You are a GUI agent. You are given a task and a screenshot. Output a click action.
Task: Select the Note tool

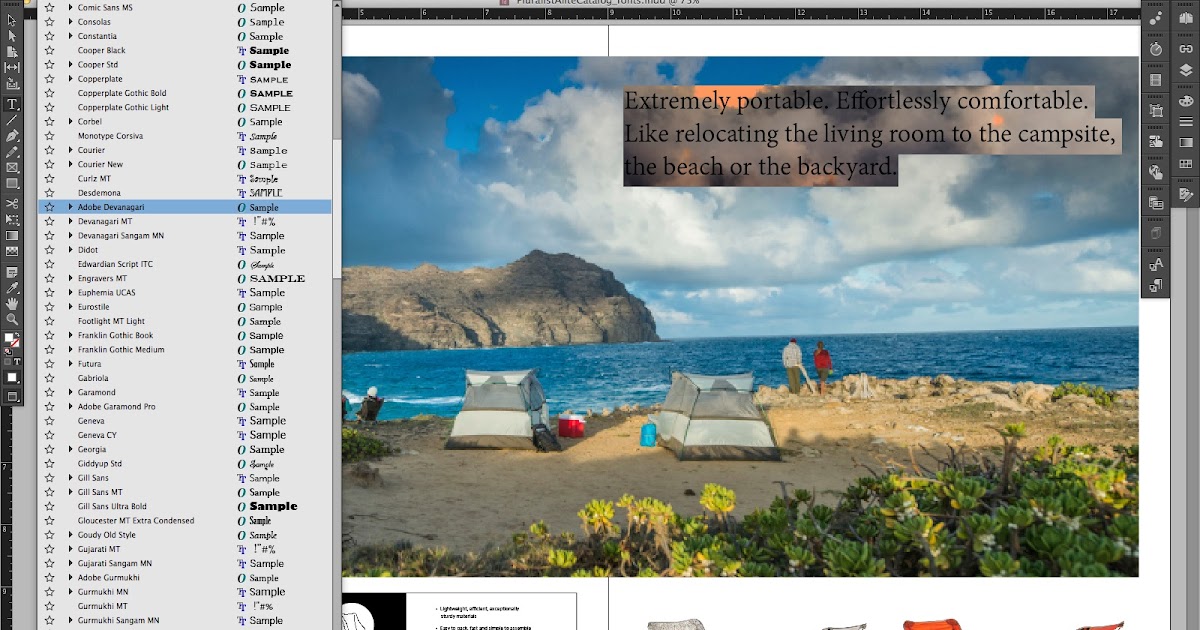coord(12,271)
